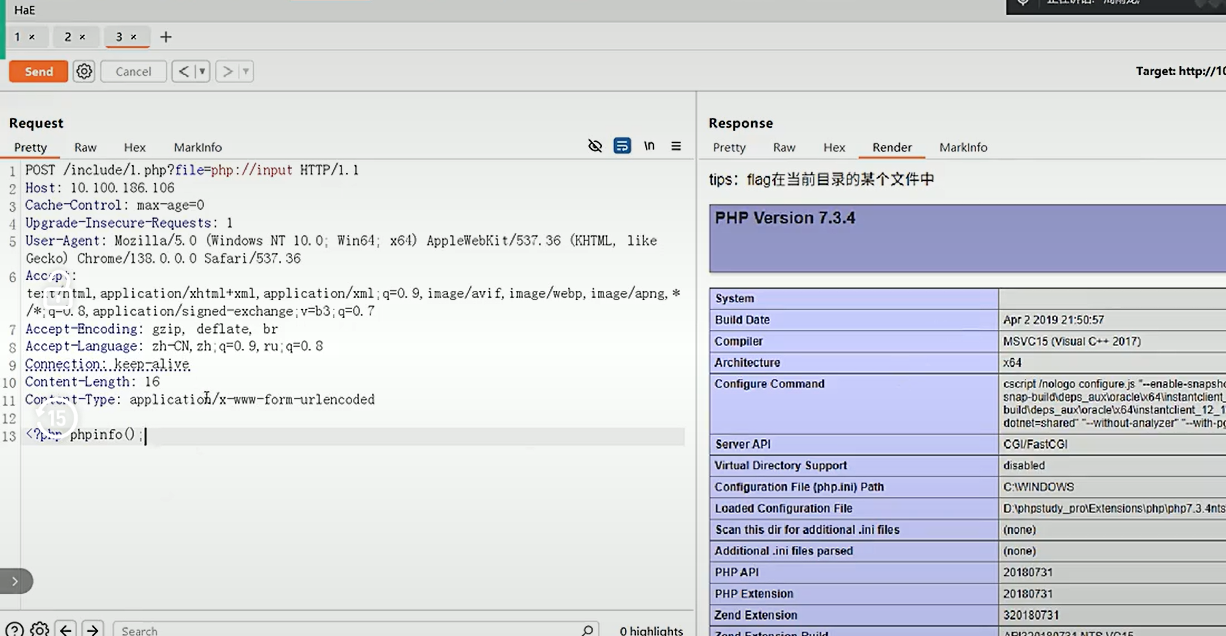Click Zend Extension value 320180731
The image size is (1226, 636).
pyautogui.click(x=1031, y=615)
